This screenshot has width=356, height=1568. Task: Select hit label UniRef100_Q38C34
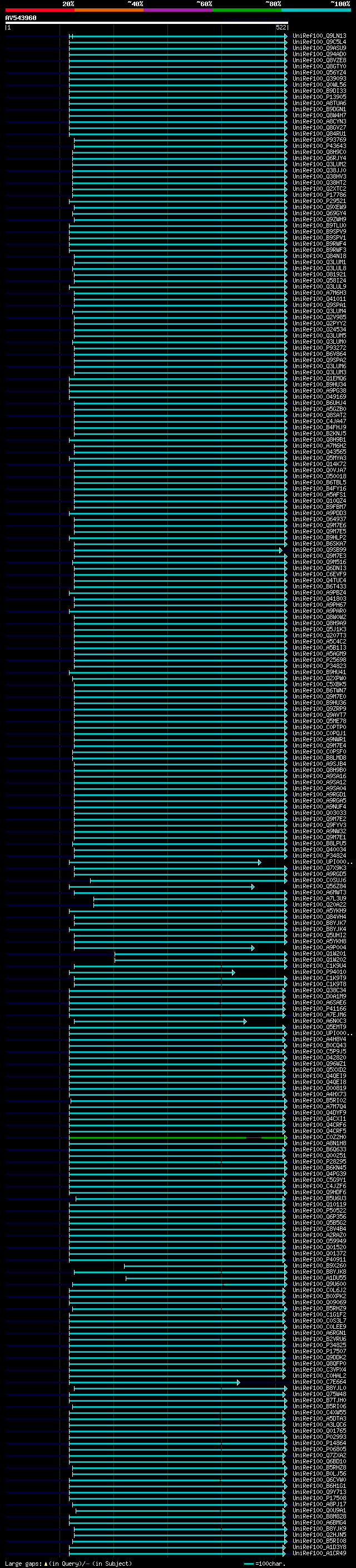point(319,990)
